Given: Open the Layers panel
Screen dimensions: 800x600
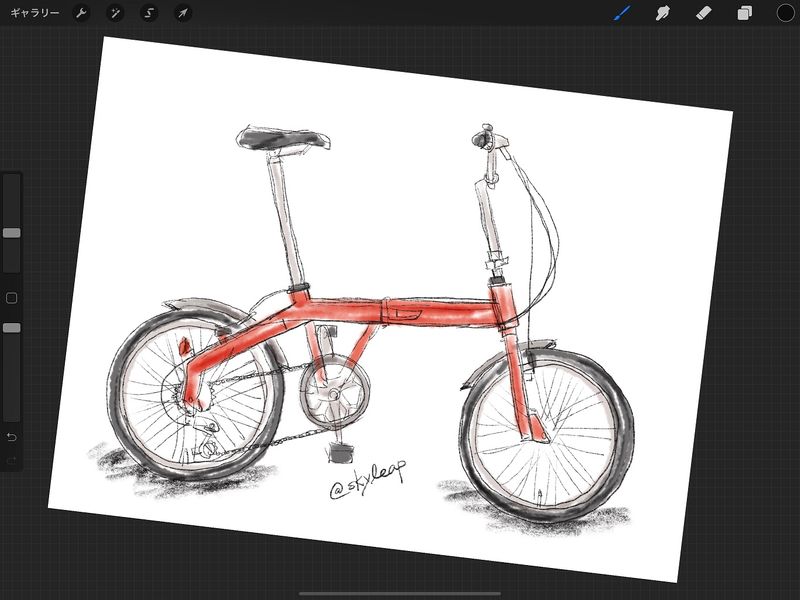Looking at the screenshot, I should tap(744, 14).
